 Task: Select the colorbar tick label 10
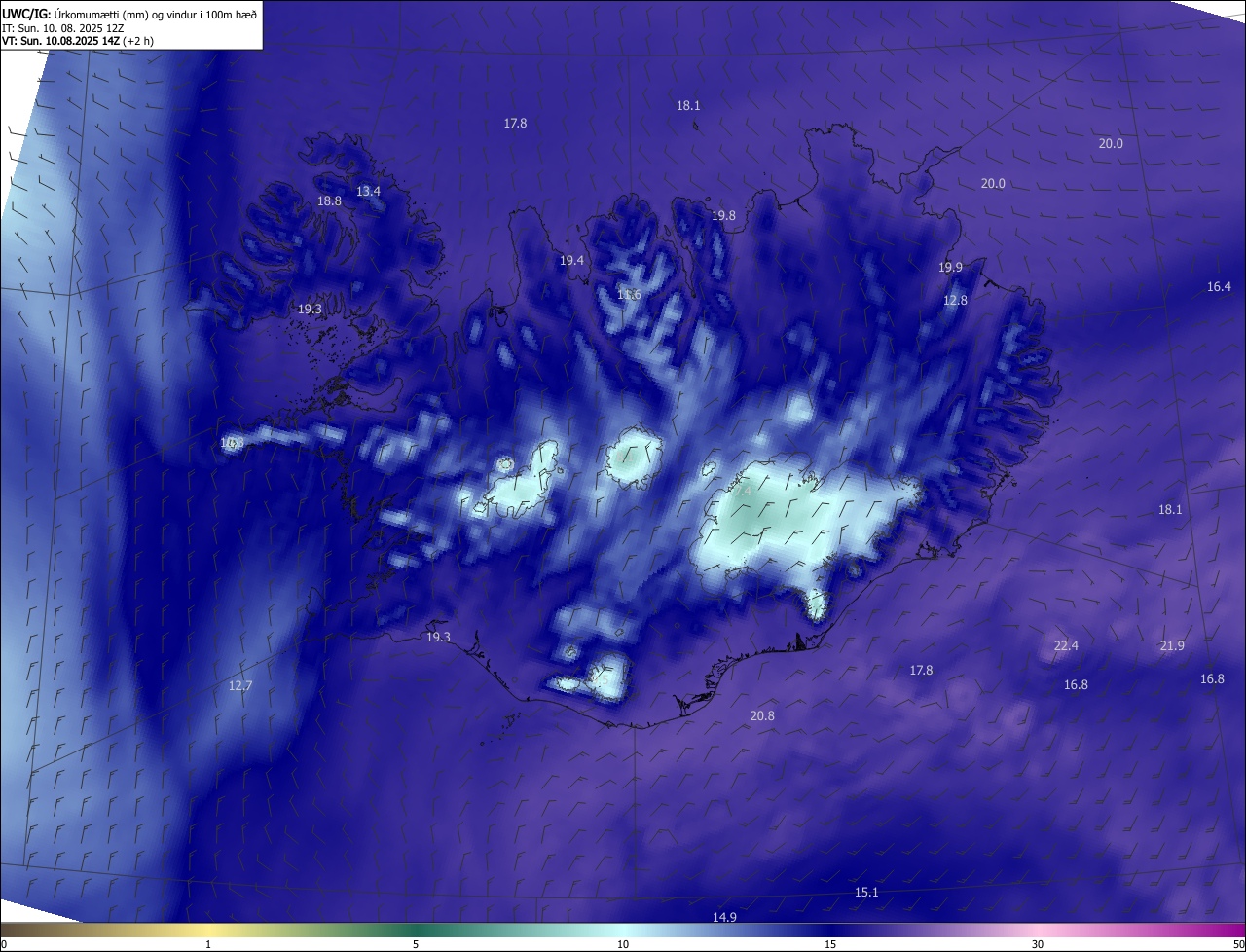tap(623, 944)
